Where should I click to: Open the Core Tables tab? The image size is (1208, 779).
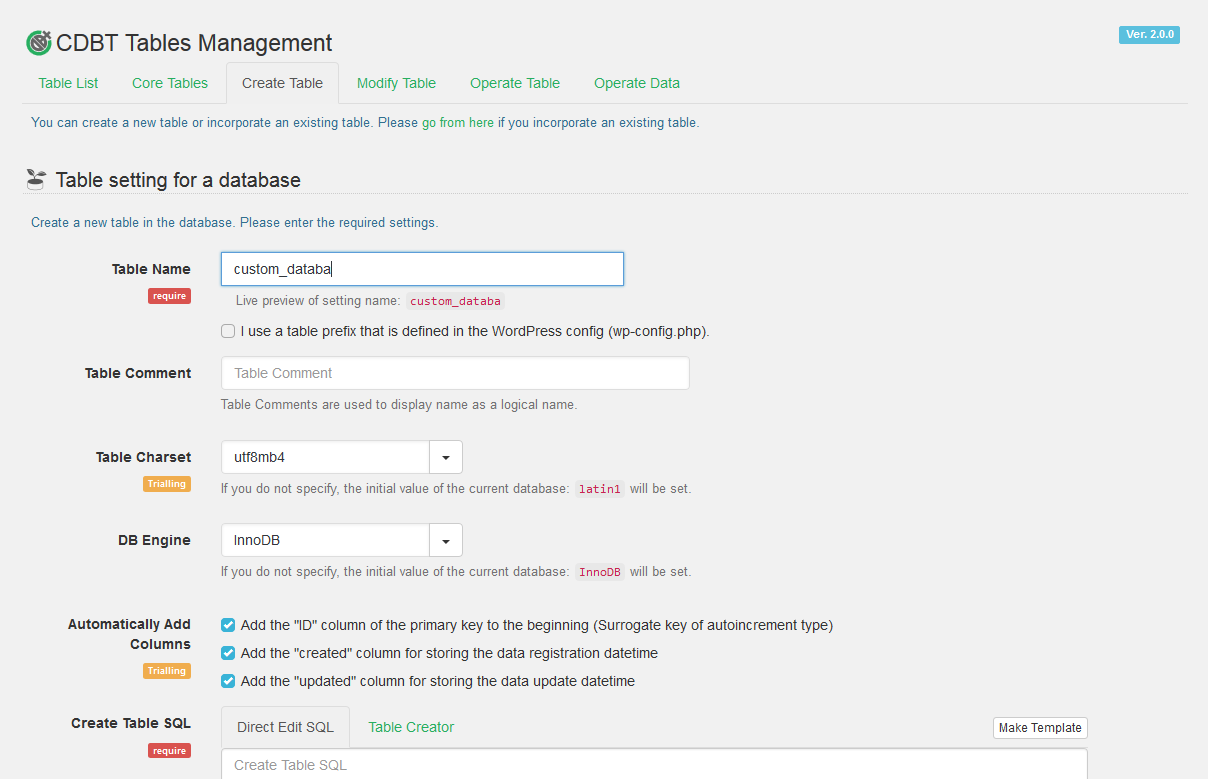point(170,83)
